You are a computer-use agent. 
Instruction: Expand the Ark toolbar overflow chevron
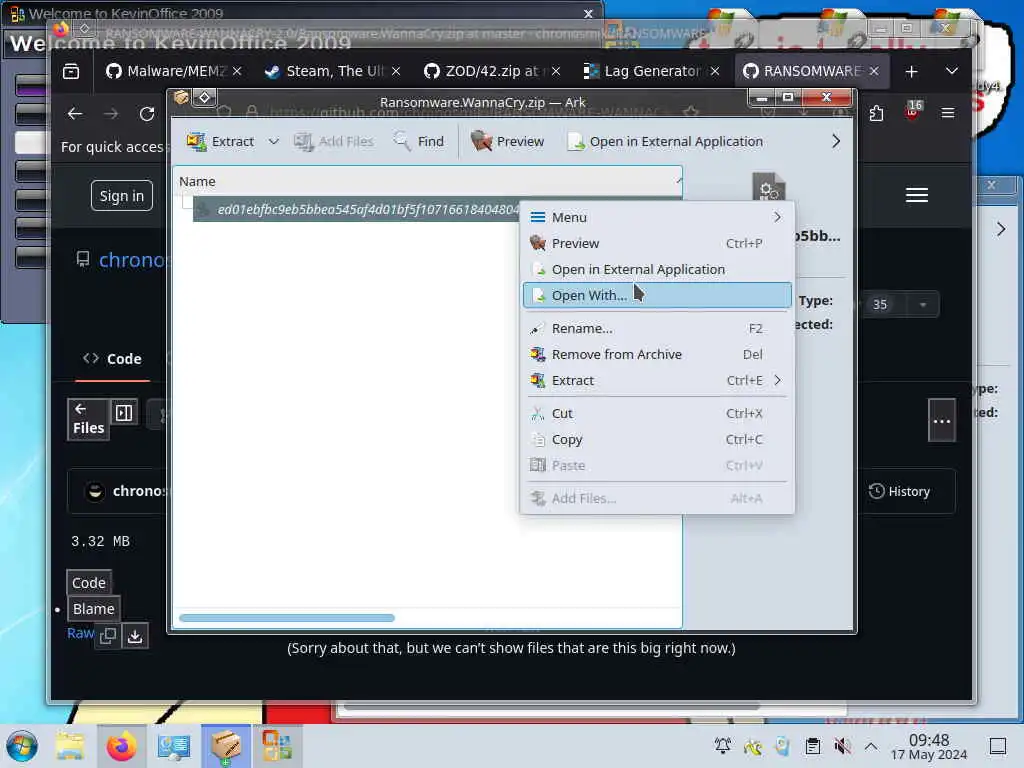(x=836, y=141)
